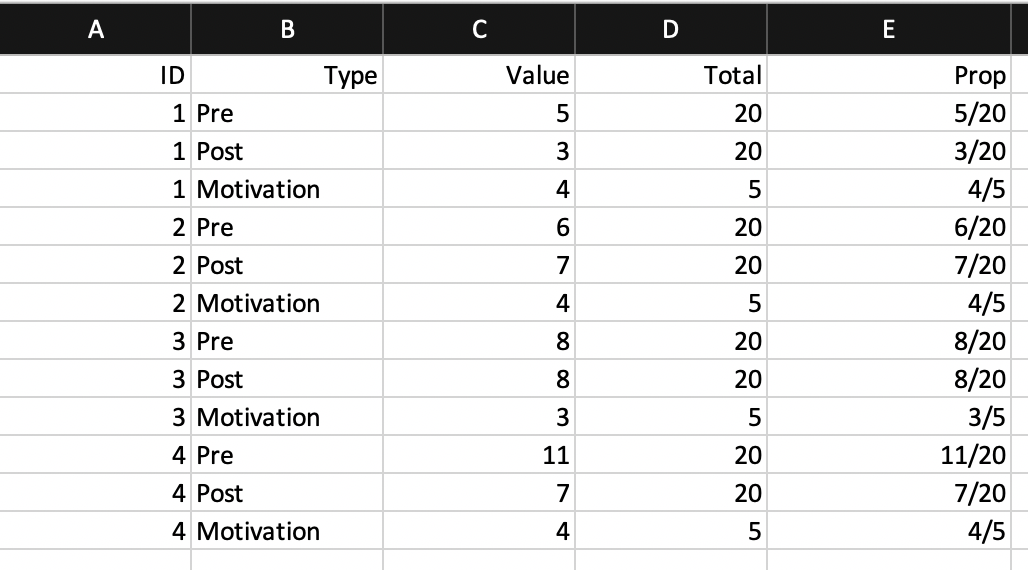
Task: Click the ID header cell
Action: point(95,75)
